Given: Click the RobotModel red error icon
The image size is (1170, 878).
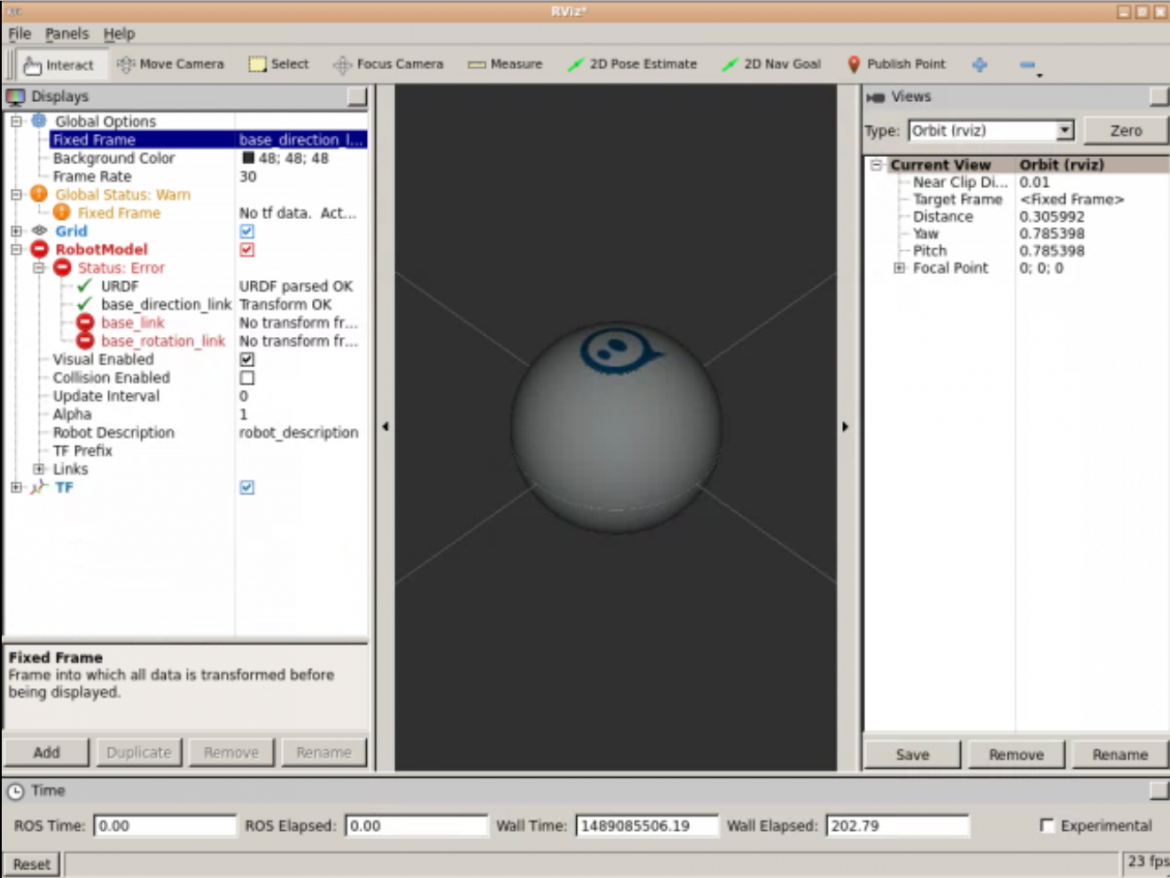Looking at the screenshot, I should click(x=39, y=249).
